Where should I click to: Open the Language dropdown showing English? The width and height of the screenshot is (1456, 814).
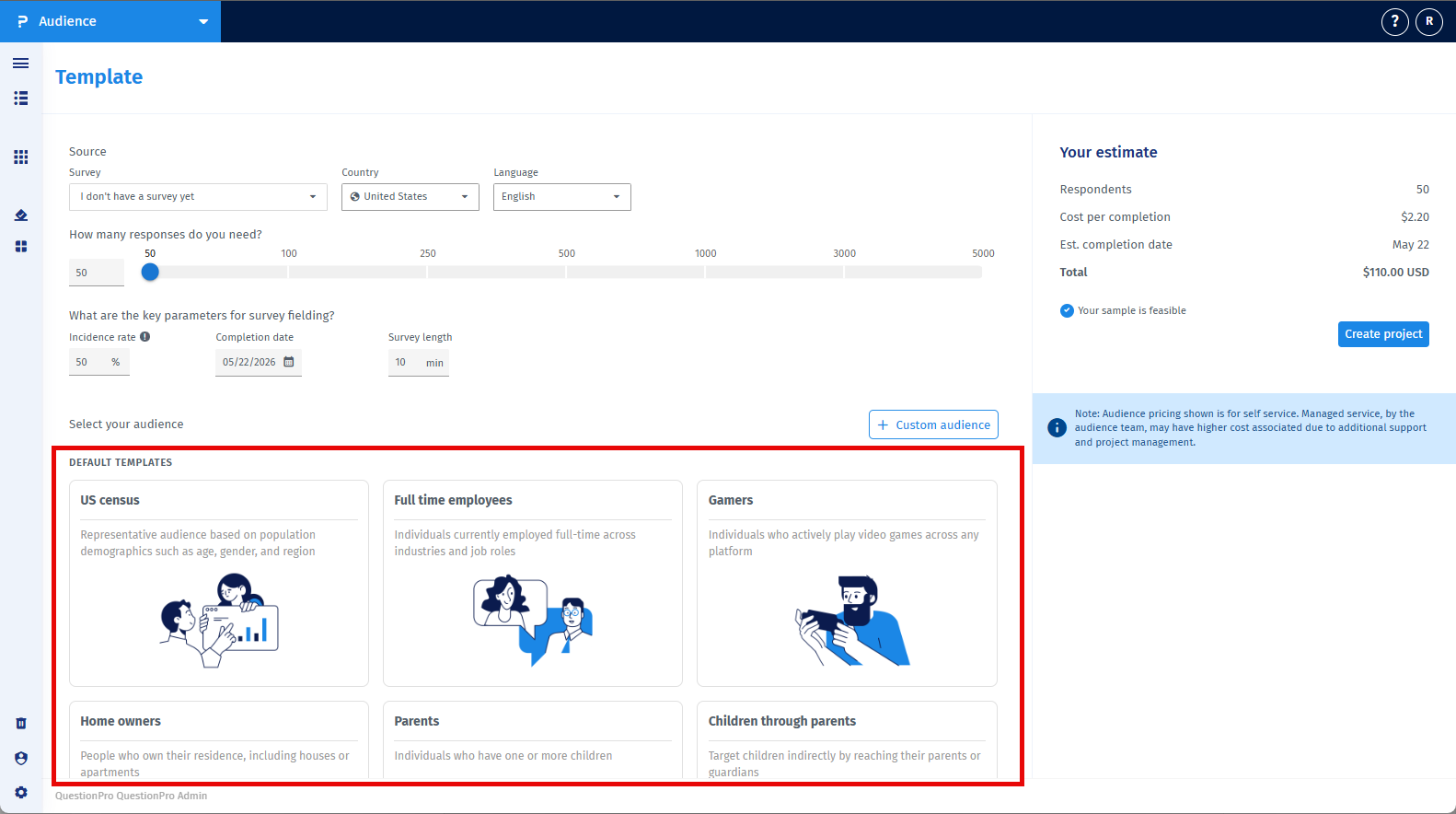pos(562,197)
